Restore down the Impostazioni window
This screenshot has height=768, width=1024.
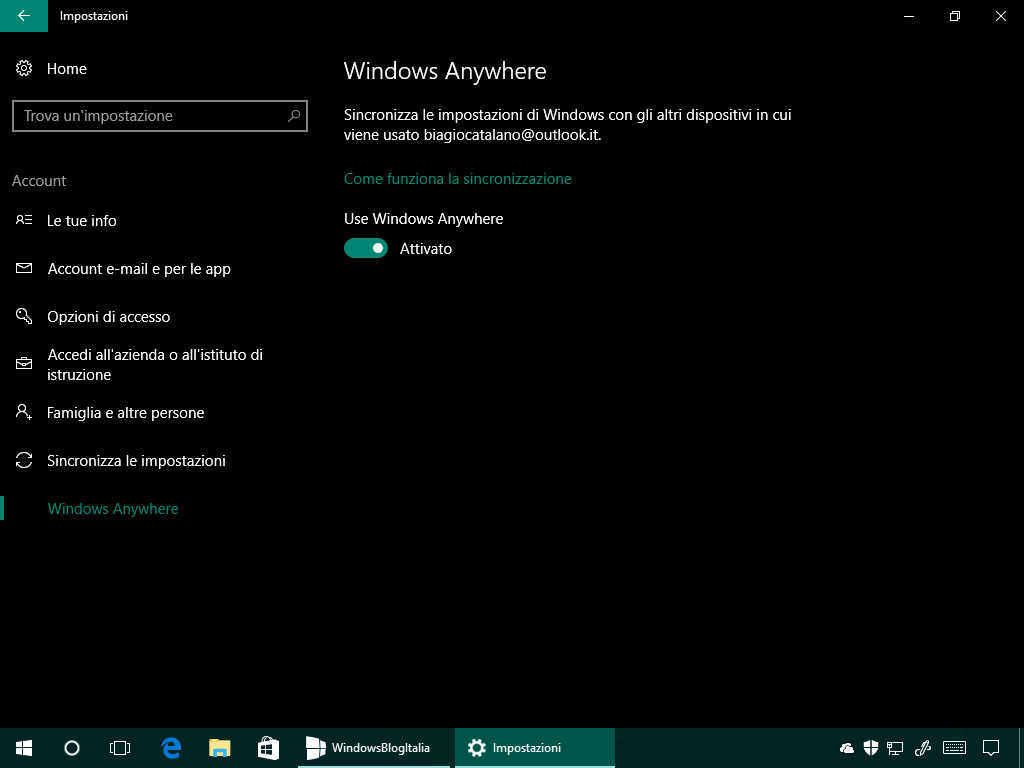pyautogui.click(x=955, y=16)
